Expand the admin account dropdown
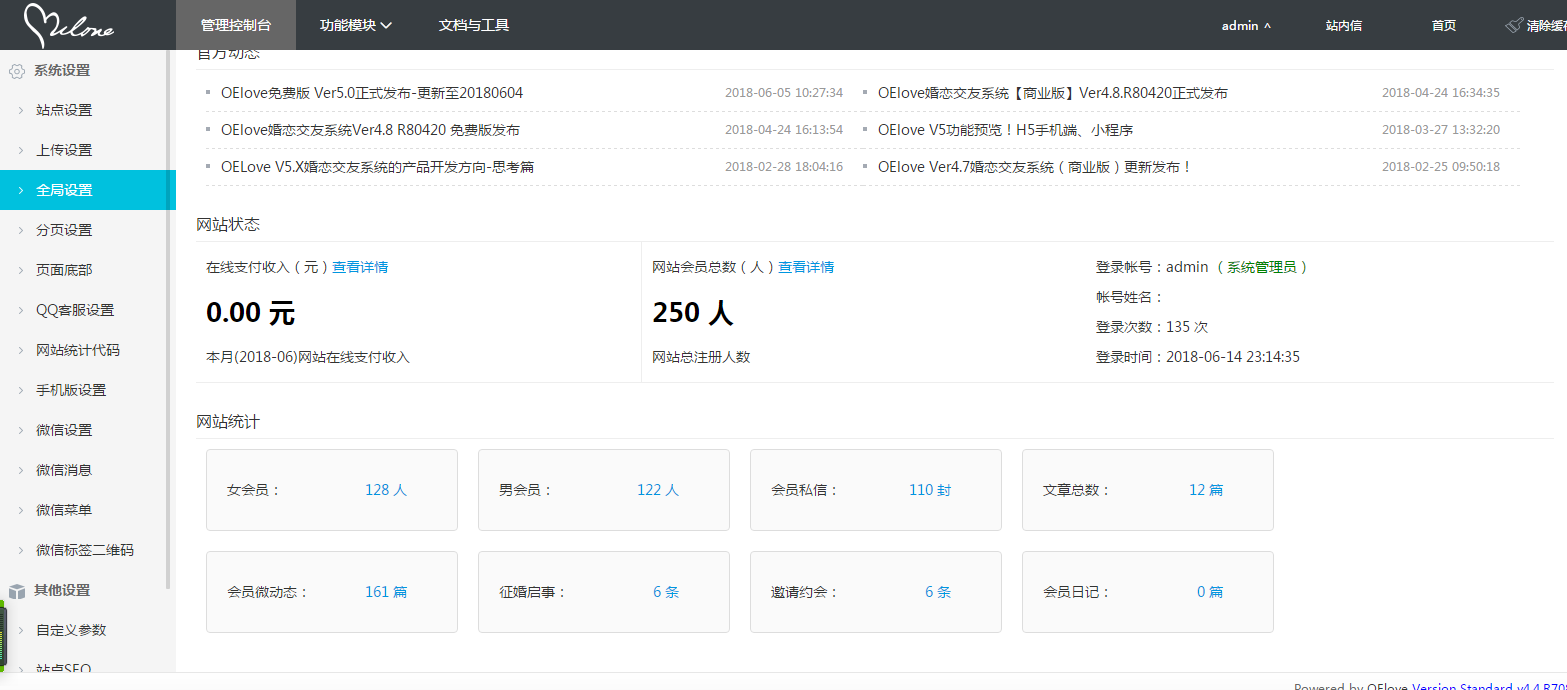This screenshot has width=1567, height=690. [x=1246, y=26]
